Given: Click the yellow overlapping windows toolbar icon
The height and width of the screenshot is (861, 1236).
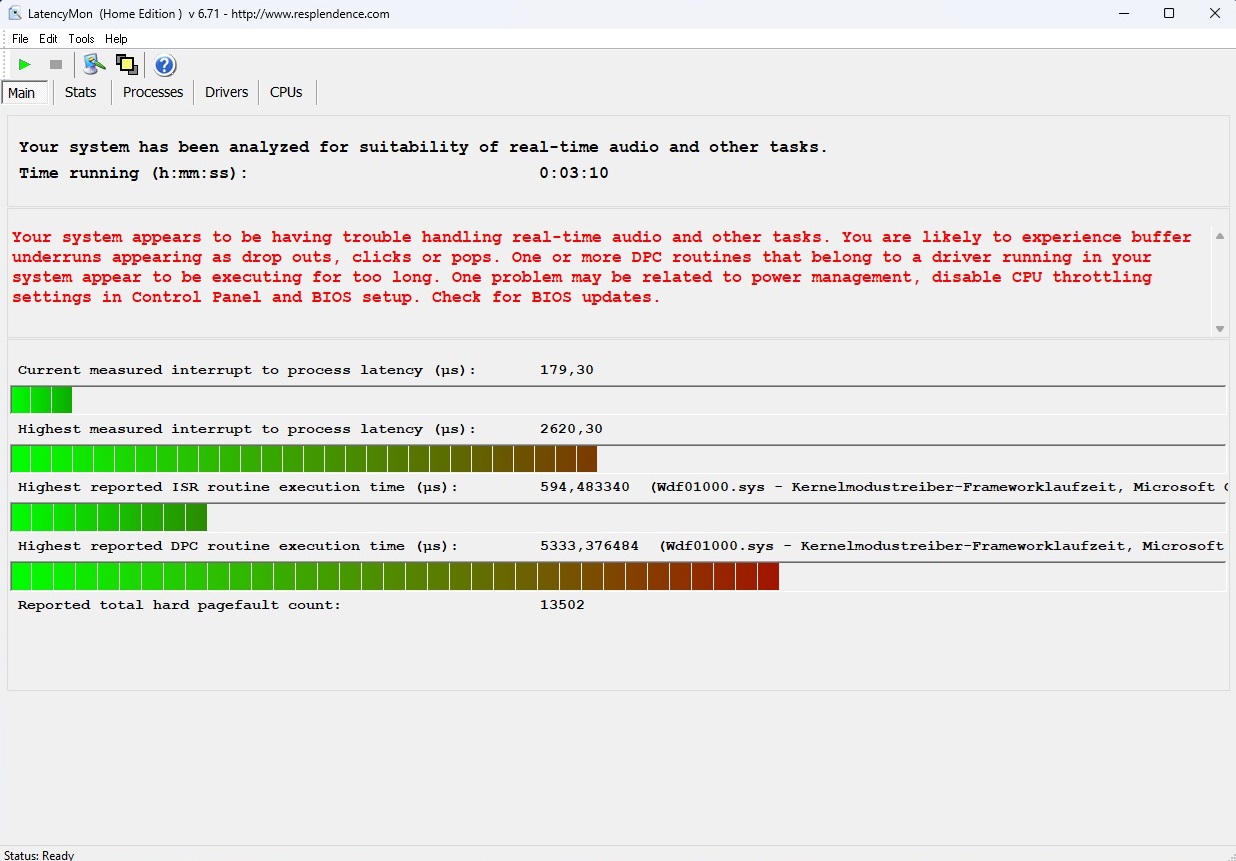Looking at the screenshot, I should pos(126,65).
